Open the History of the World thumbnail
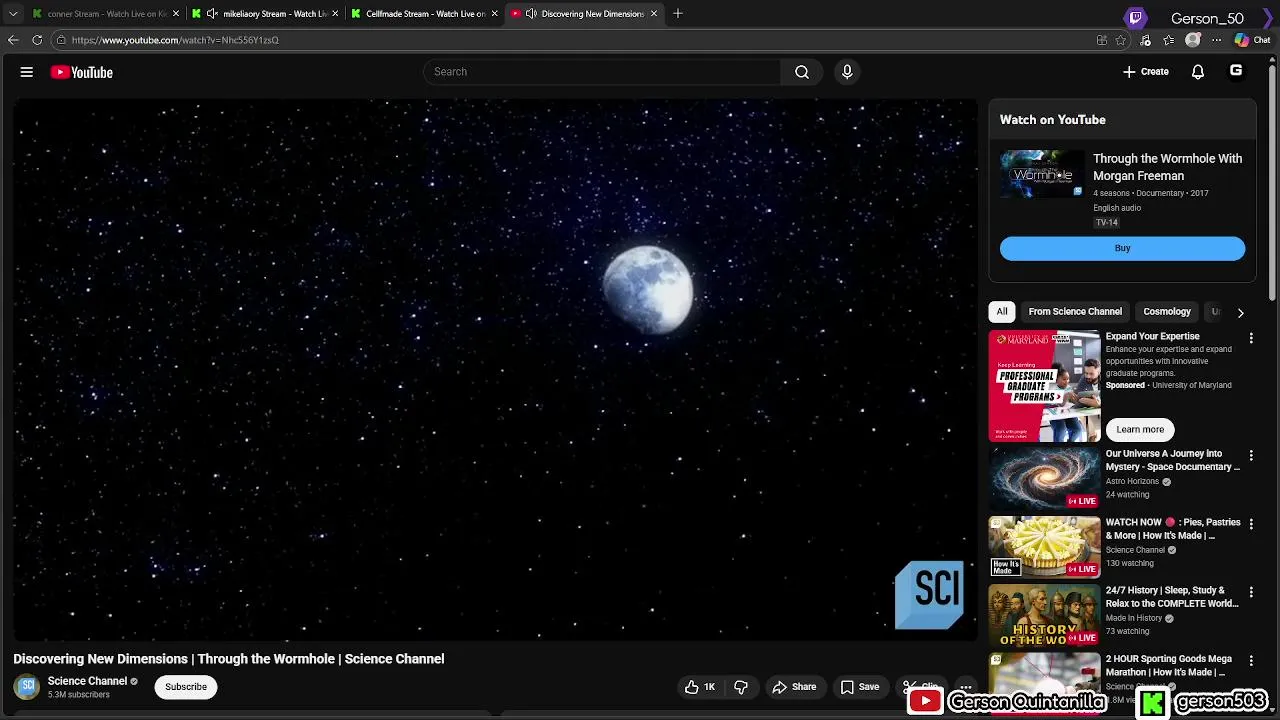 1044,616
